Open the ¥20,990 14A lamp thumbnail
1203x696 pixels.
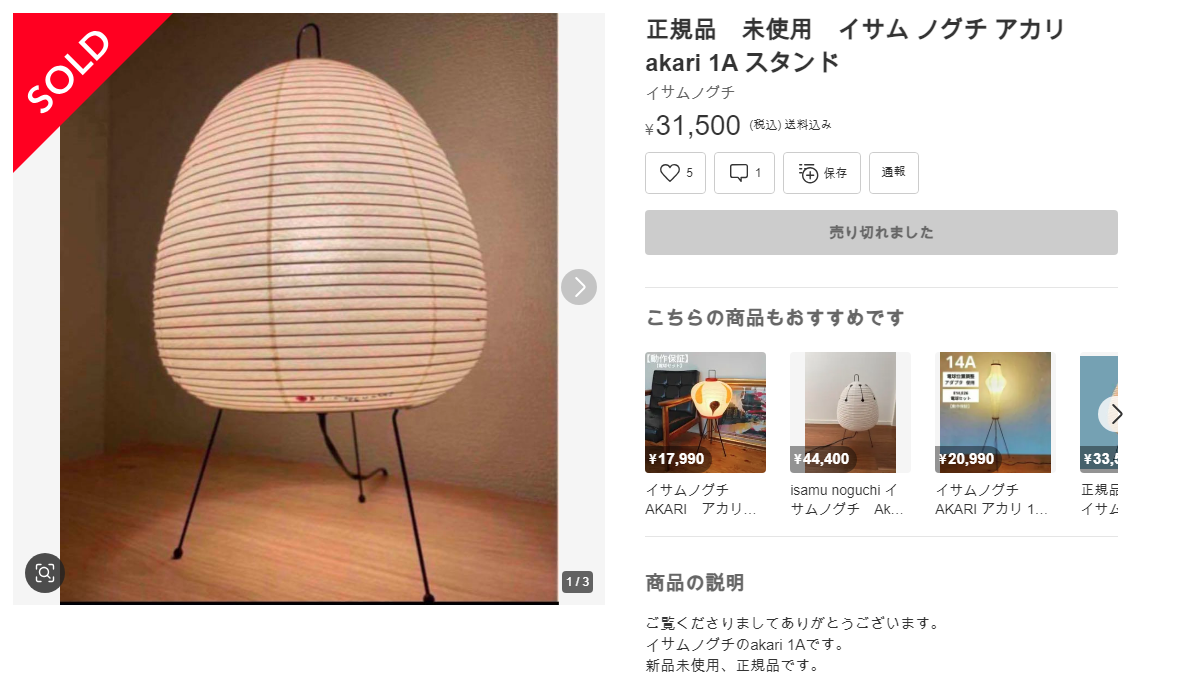point(995,412)
